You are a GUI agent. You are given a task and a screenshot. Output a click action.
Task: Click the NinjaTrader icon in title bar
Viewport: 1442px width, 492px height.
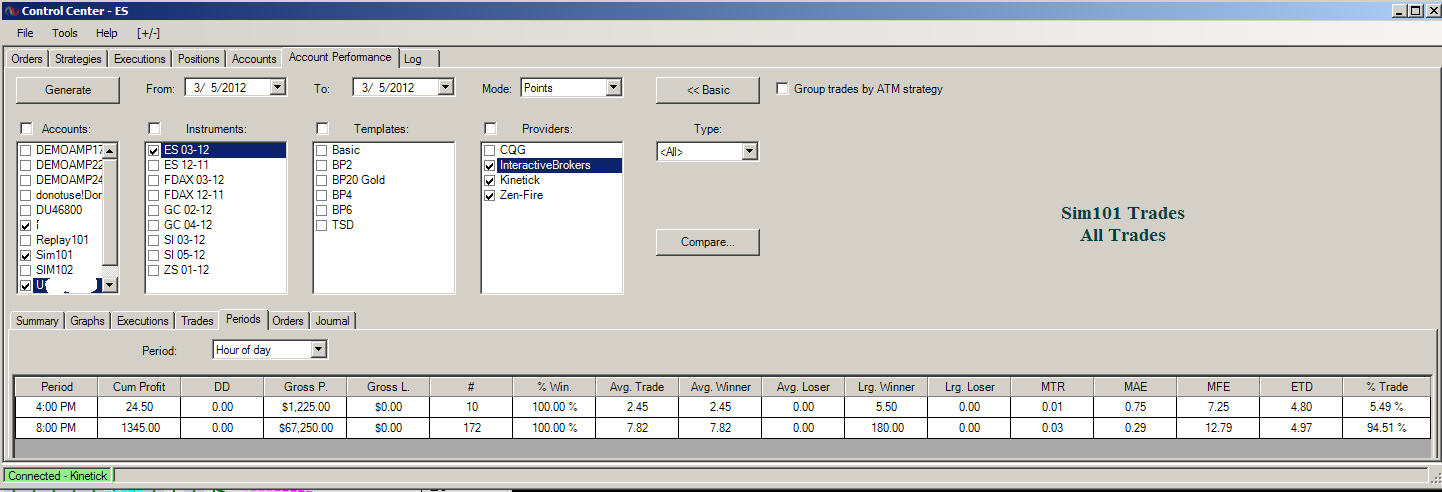coord(11,10)
